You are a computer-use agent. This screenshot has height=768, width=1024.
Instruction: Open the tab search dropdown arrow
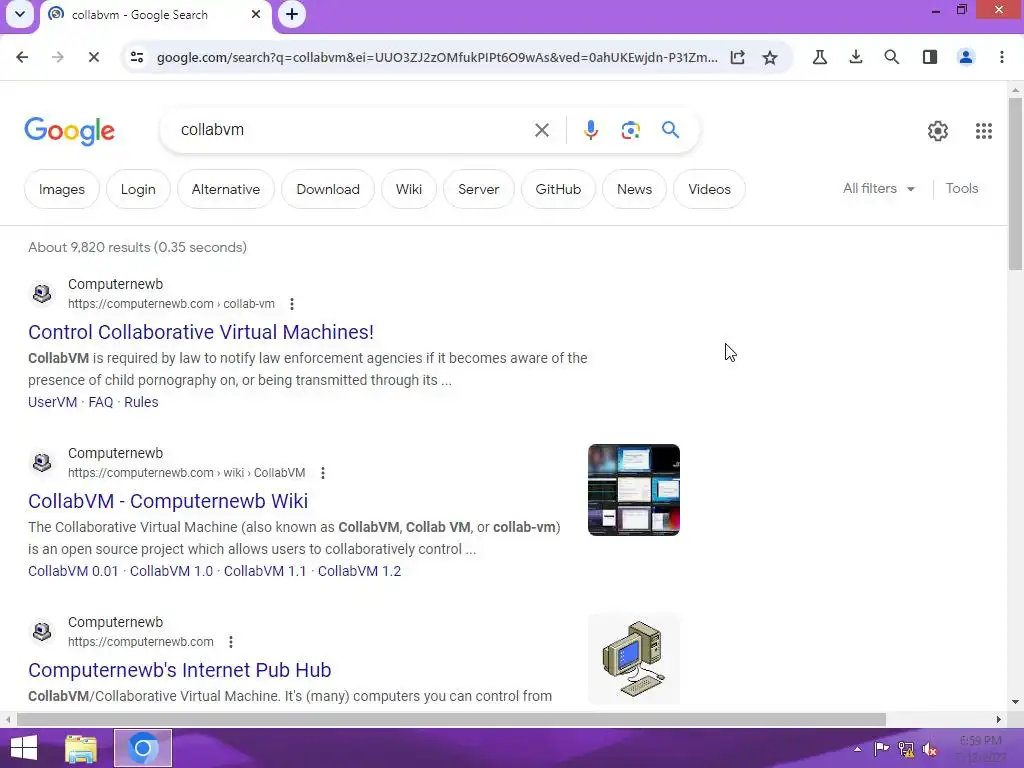tap(20, 14)
